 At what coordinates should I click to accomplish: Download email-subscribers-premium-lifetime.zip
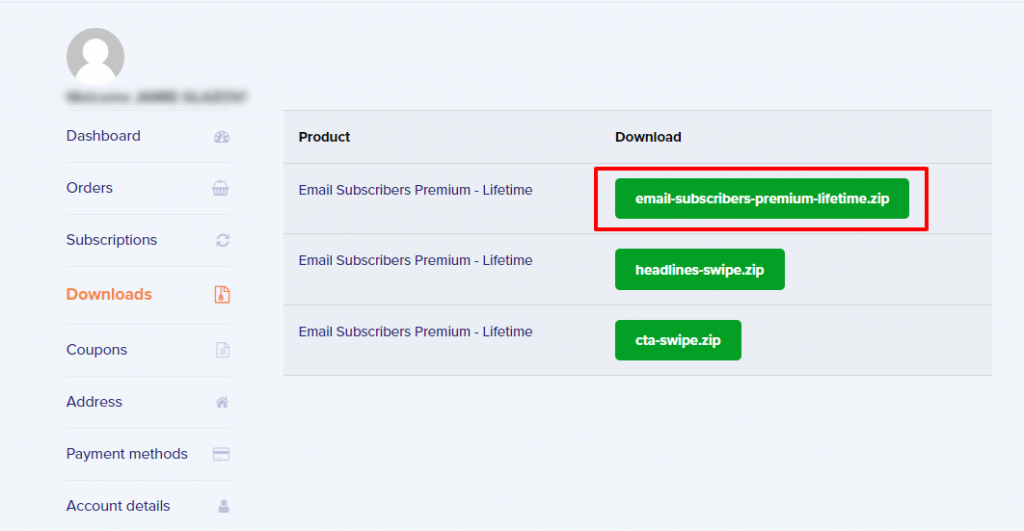[x=761, y=199]
